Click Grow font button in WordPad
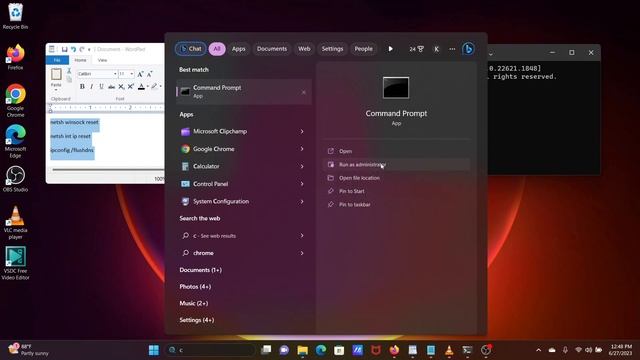Viewport: 640px width, 360px height. (140, 74)
